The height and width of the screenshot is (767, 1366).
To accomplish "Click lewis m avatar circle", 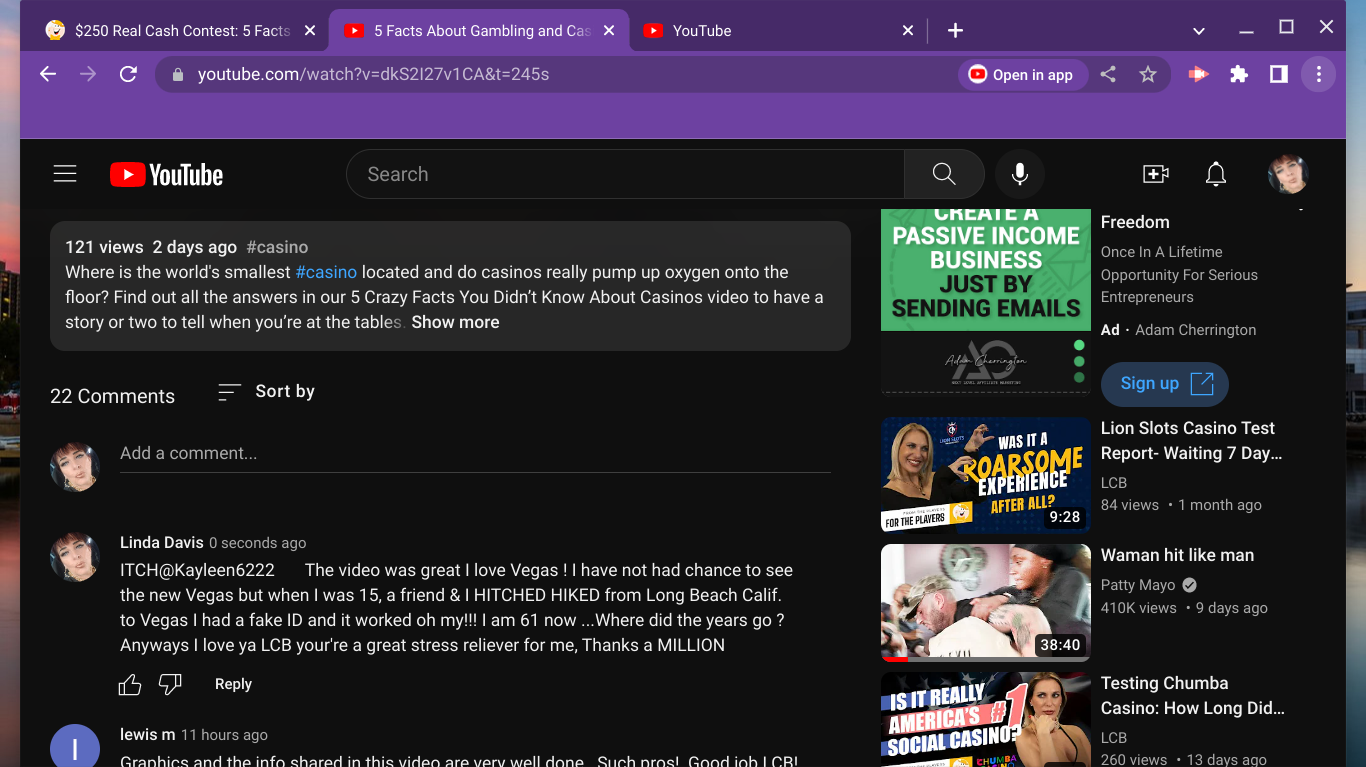I will pyautogui.click(x=75, y=745).
